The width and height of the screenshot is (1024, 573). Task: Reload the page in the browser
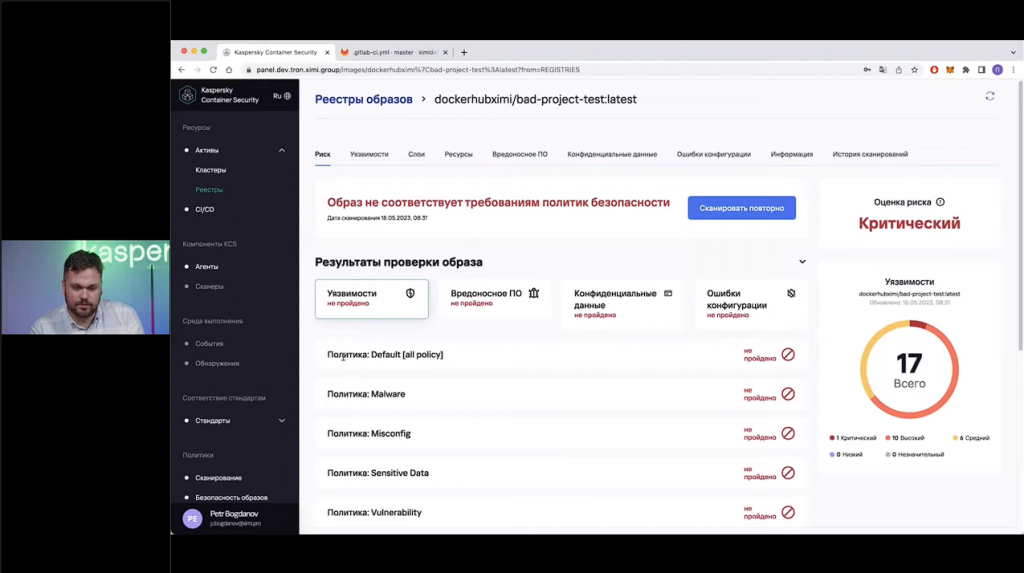tap(213, 69)
